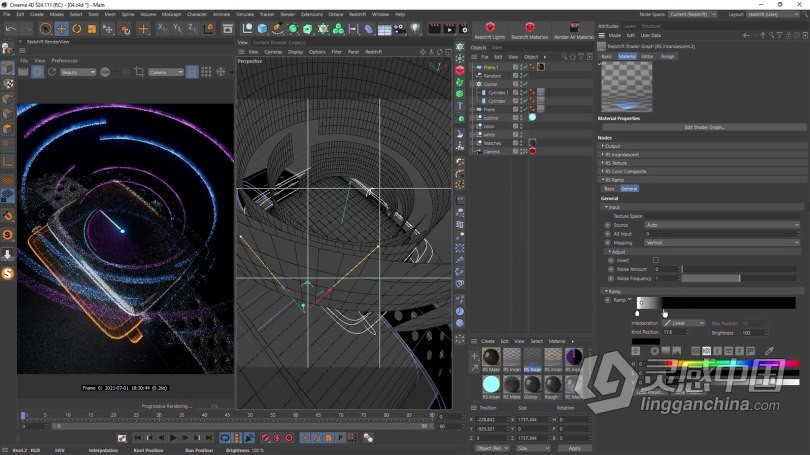Click the eyedropper icon in color picker
Image resolution: width=810 pixels, height=455 pixels.
tap(769, 351)
